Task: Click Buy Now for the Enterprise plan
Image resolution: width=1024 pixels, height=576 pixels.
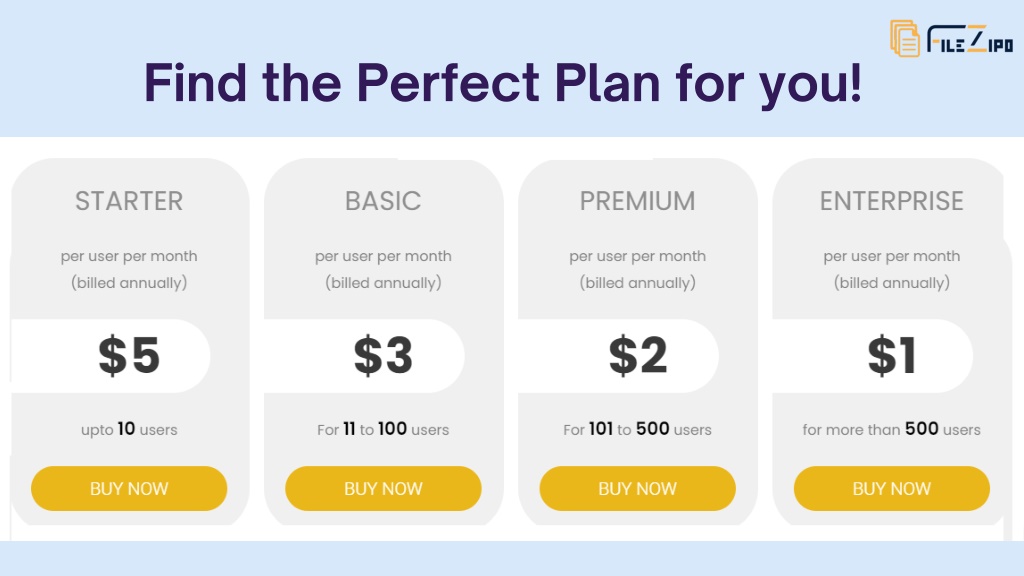Action: (891, 488)
